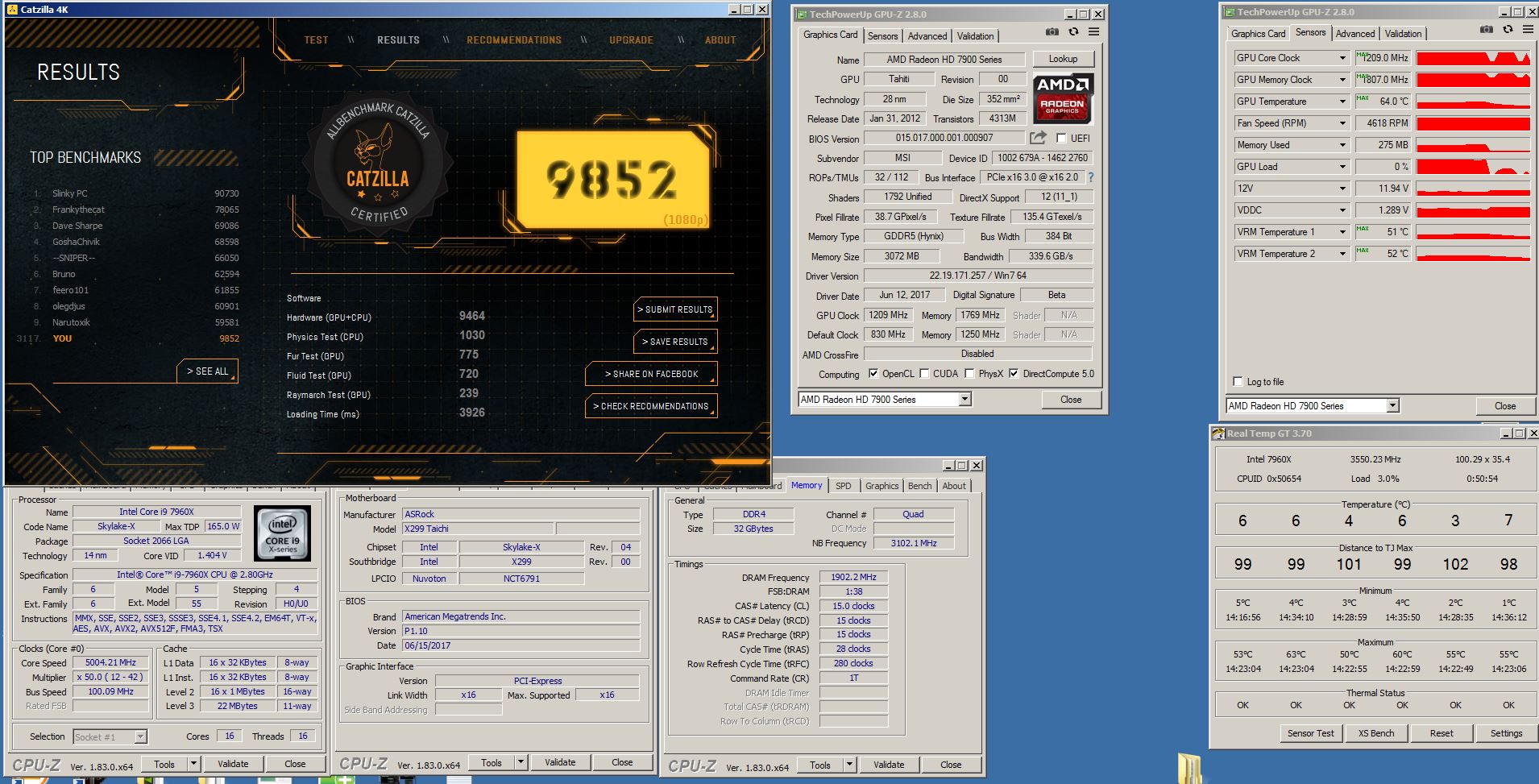The height and width of the screenshot is (784, 1539).
Task: Toggle the OpenCL checkbox
Action: click(x=873, y=374)
